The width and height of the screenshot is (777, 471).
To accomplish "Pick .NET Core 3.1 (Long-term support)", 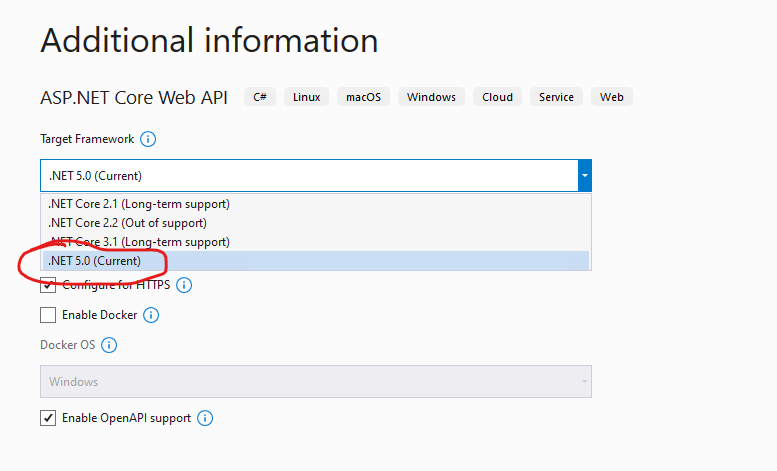I will [x=316, y=242].
